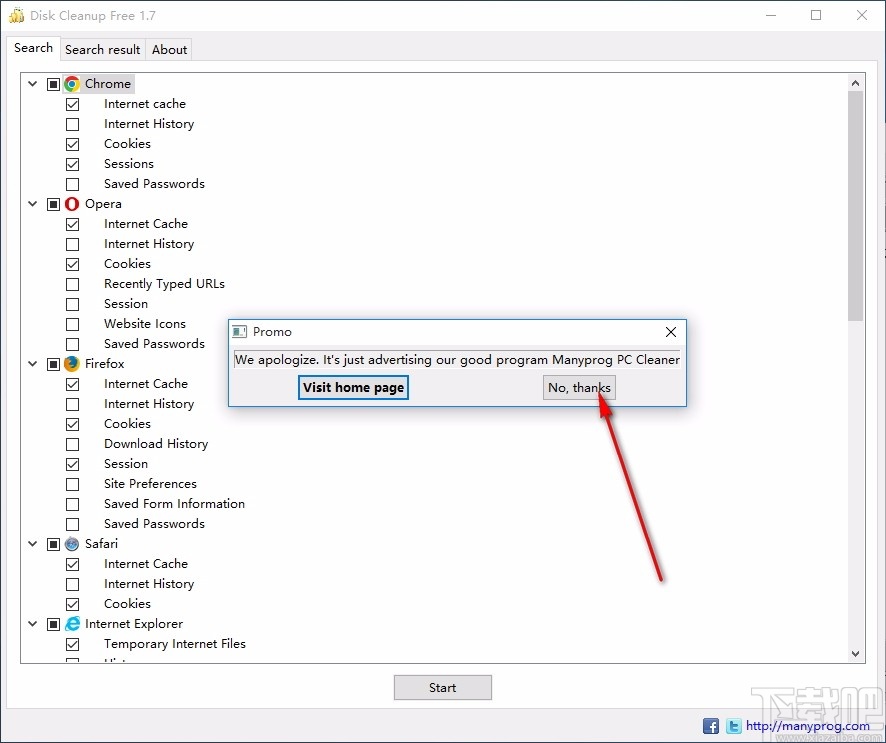The image size is (886, 743).
Task: Click the Safari browser icon
Action: 71,543
